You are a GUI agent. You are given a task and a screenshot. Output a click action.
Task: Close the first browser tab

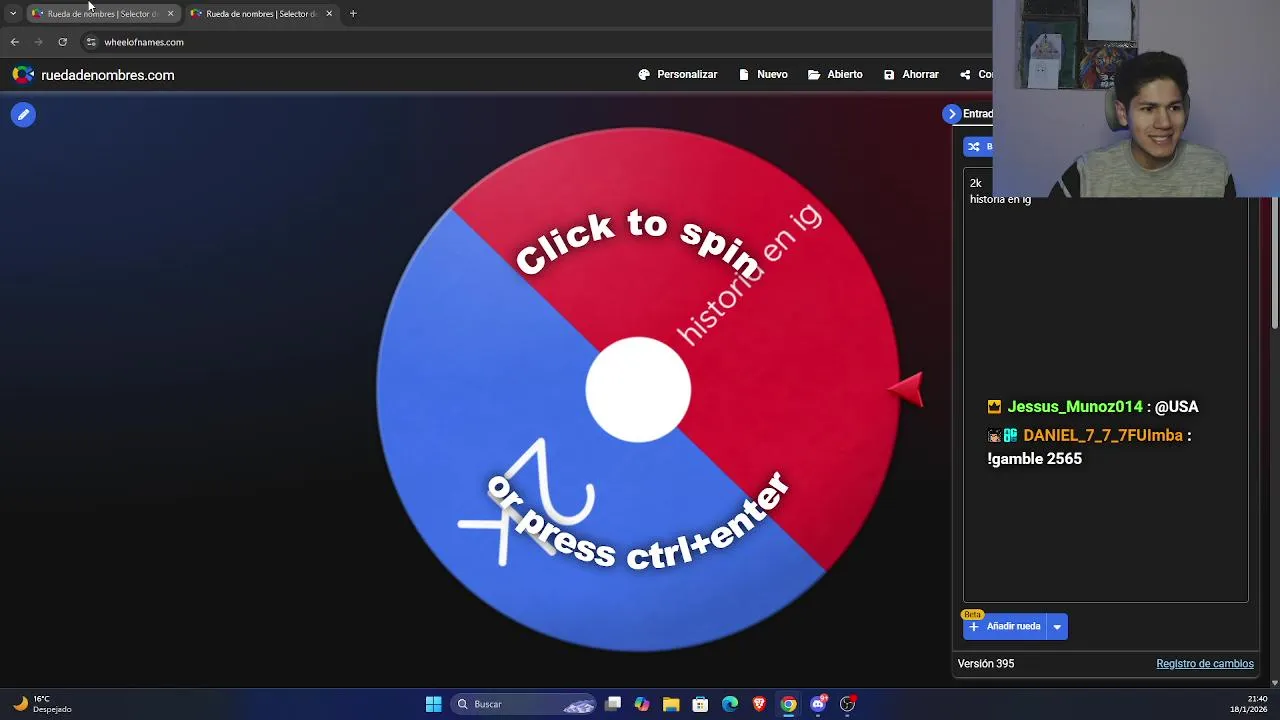(170, 14)
